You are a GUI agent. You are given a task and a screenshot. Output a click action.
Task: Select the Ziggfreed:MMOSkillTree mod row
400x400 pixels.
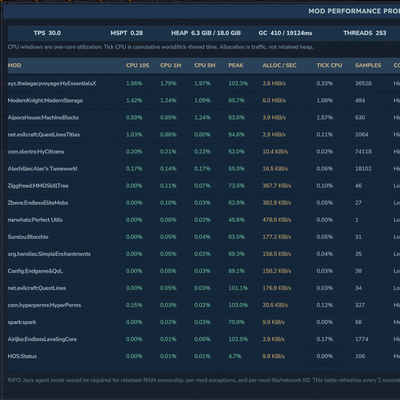point(204,186)
